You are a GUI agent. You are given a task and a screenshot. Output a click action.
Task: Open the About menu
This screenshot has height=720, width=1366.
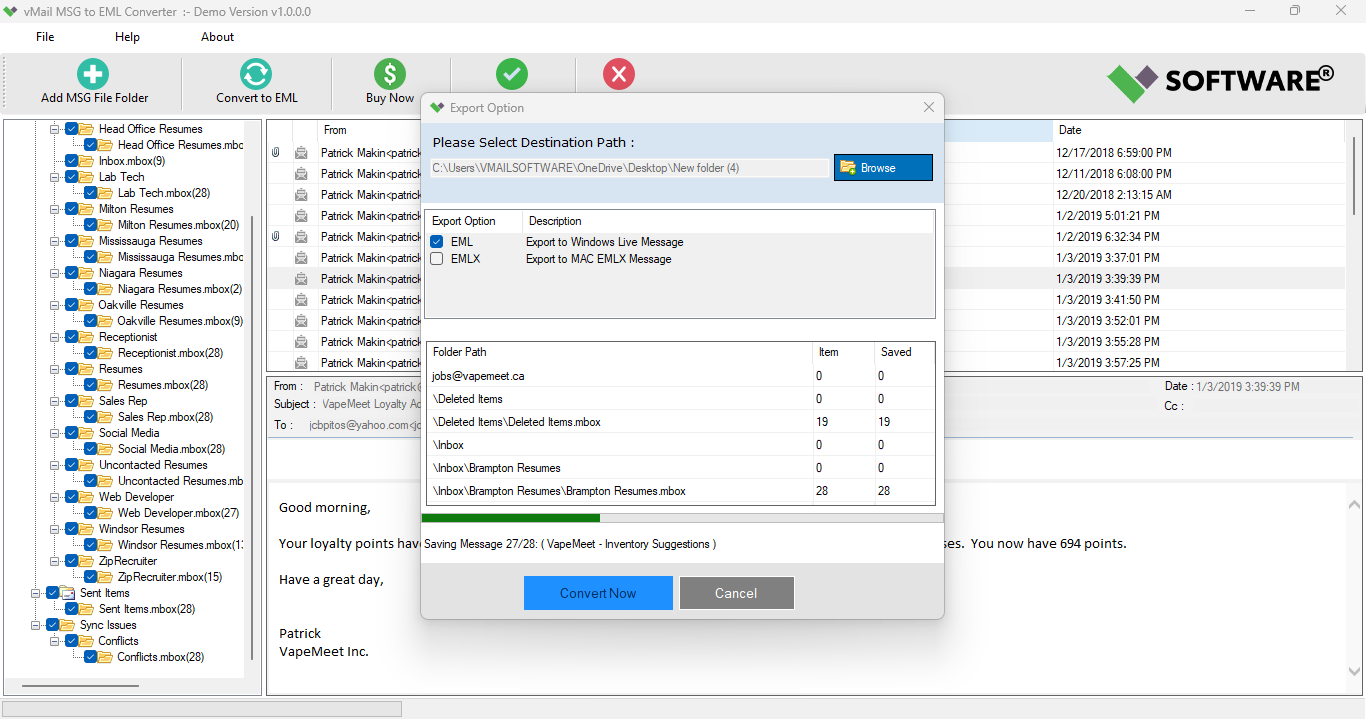[217, 36]
